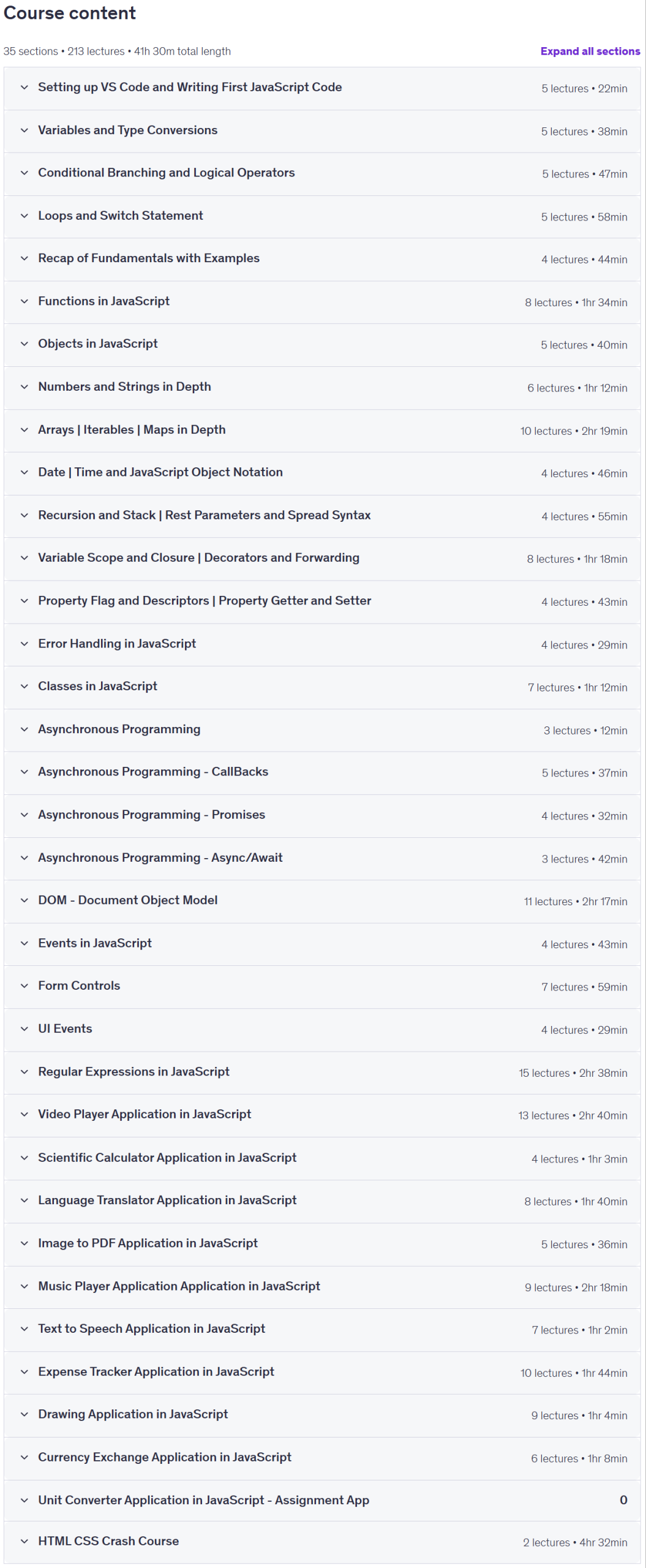Open Loops and Switch Statement title

pyautogui.click(x=121, y=216)
